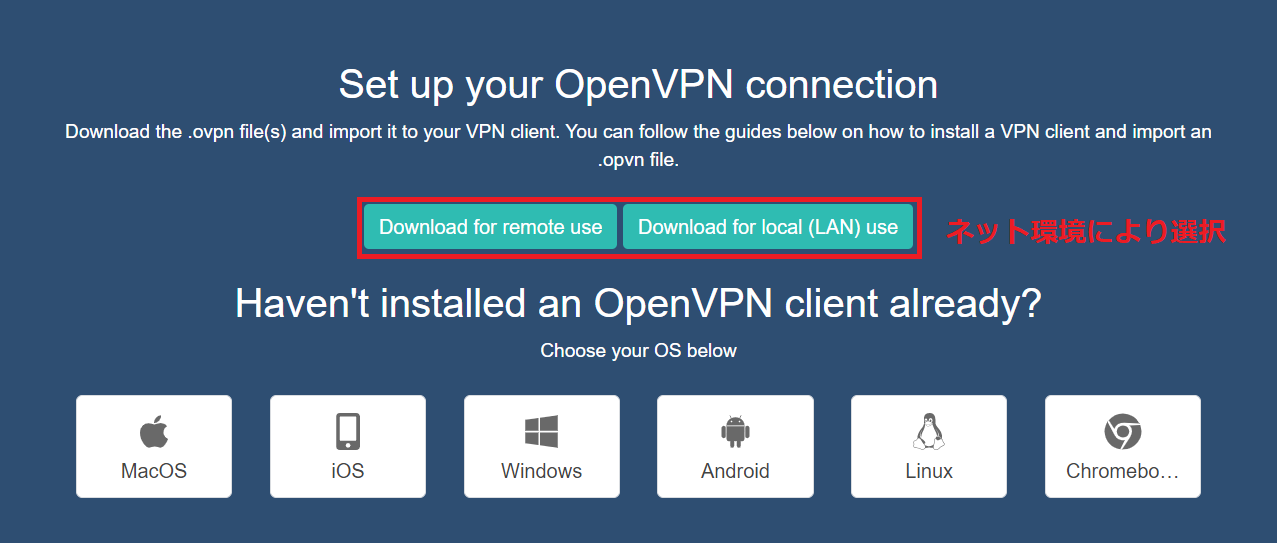This screenshot has height=543, width=1277.
Task: Click the 'Set up your OpenVPN connection' heading
Action: [x=638, y=85]
